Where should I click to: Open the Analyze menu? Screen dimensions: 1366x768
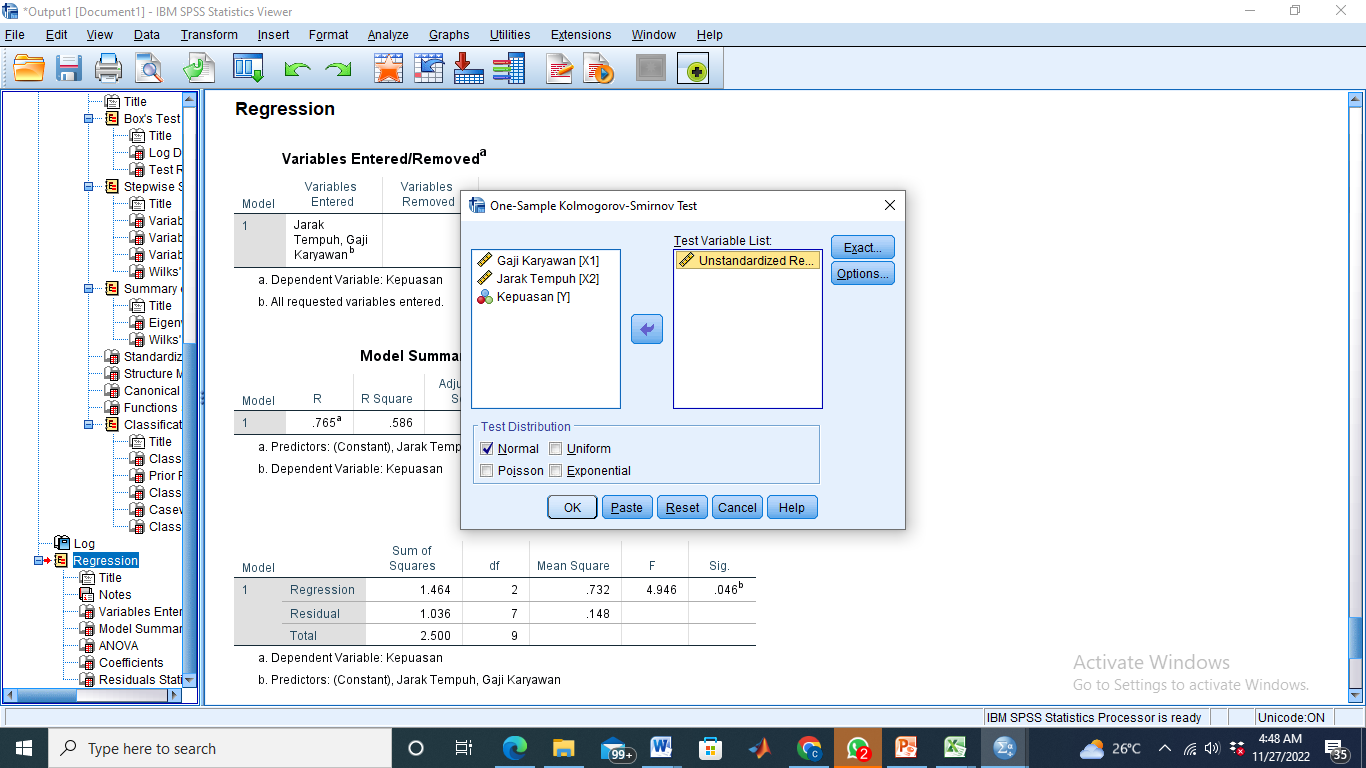[388, 35]
